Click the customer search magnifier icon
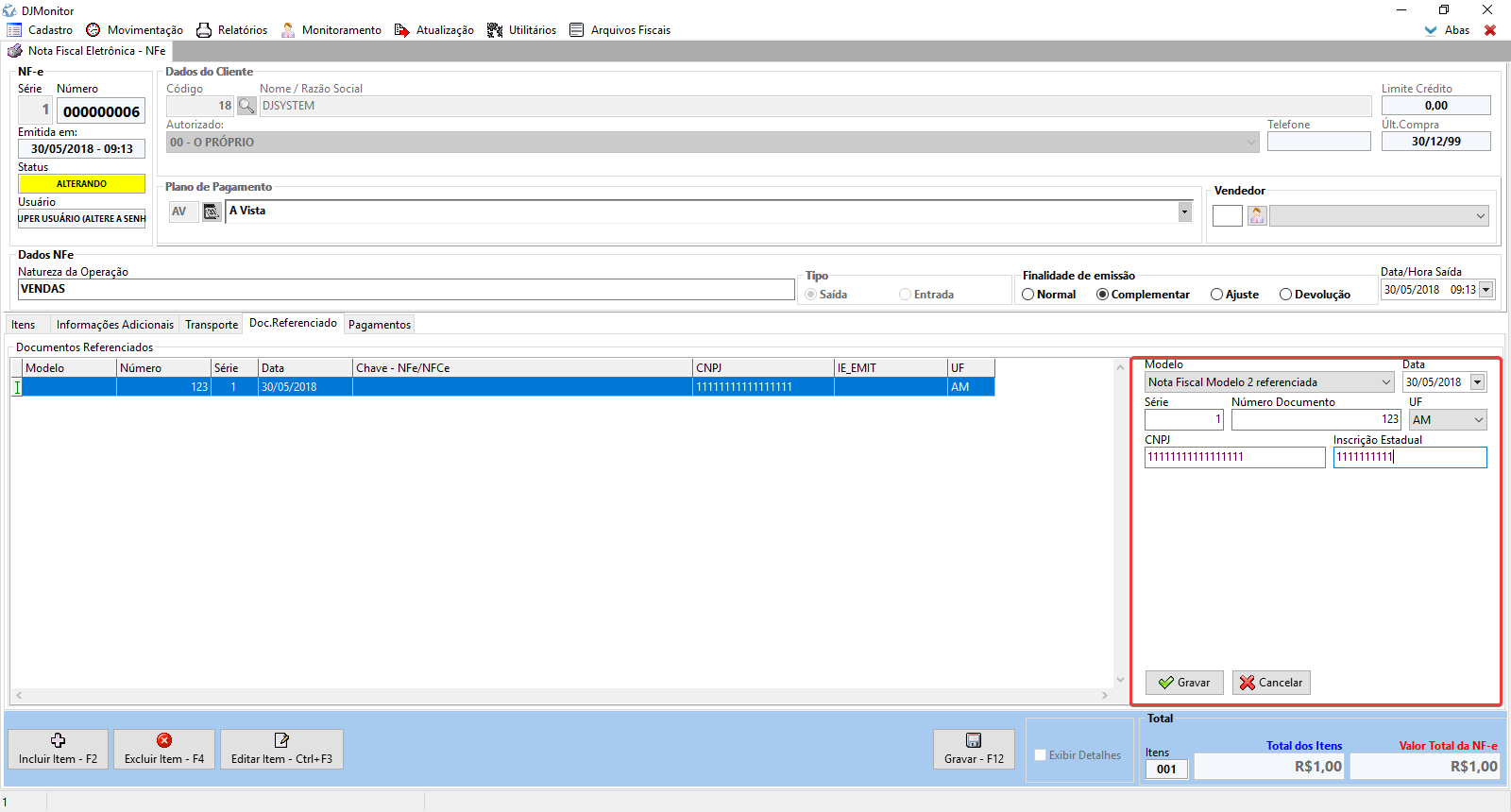Image resolution: width=1511 pixels, height=812 pixels. point(246,106)
